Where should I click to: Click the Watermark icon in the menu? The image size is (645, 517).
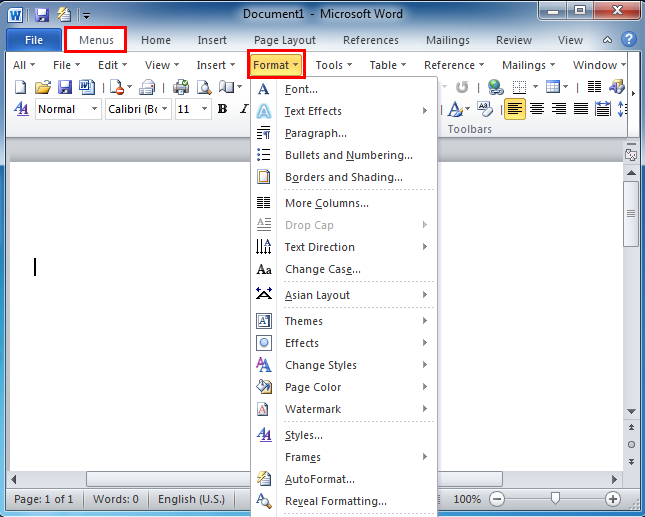[x=264, y=409]
